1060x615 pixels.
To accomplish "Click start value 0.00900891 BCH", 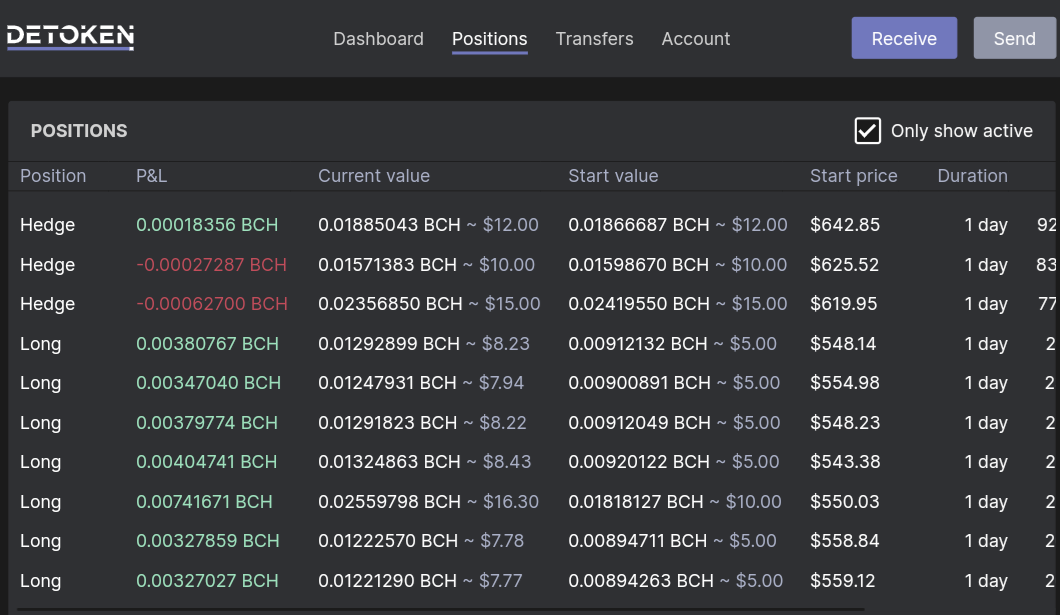I will tap(640, 383).
